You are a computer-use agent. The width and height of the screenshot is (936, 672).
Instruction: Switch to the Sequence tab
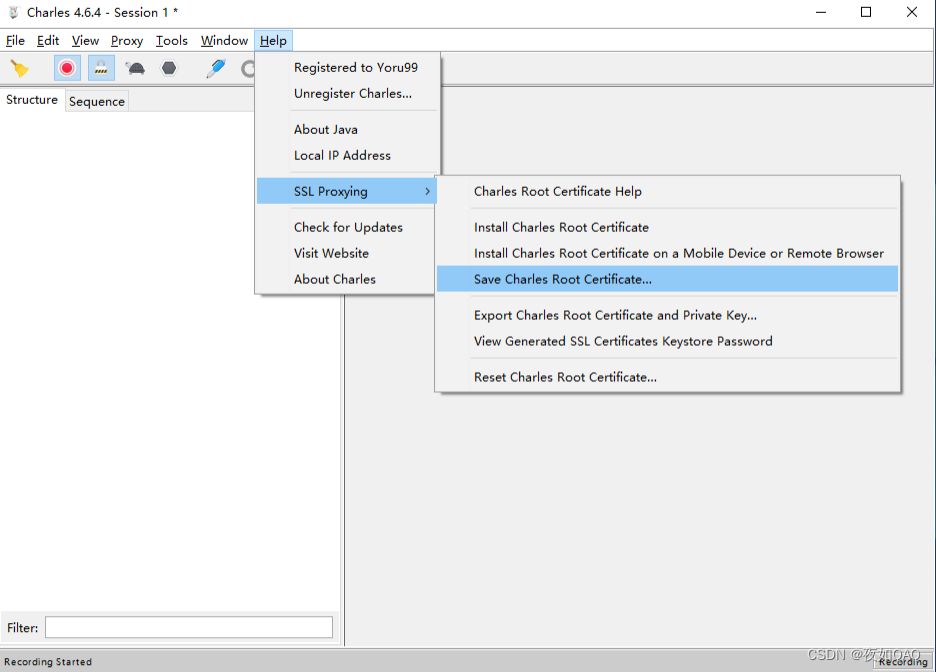point(97,101)
